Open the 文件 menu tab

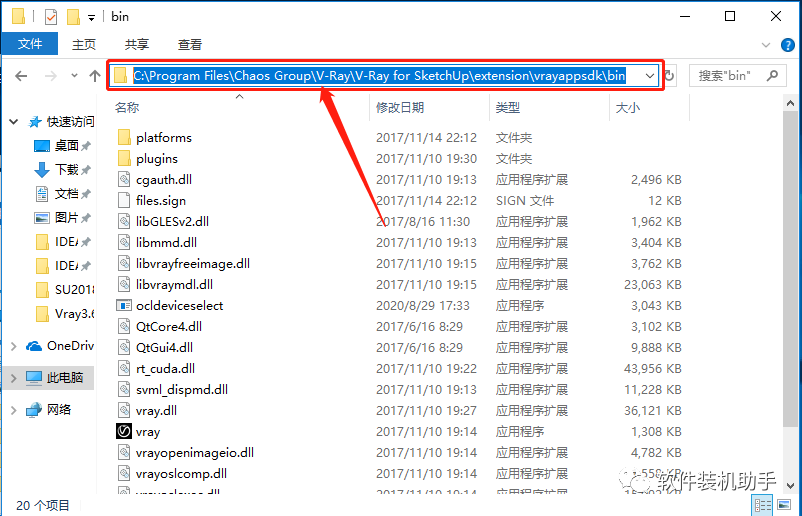point(30,44)
